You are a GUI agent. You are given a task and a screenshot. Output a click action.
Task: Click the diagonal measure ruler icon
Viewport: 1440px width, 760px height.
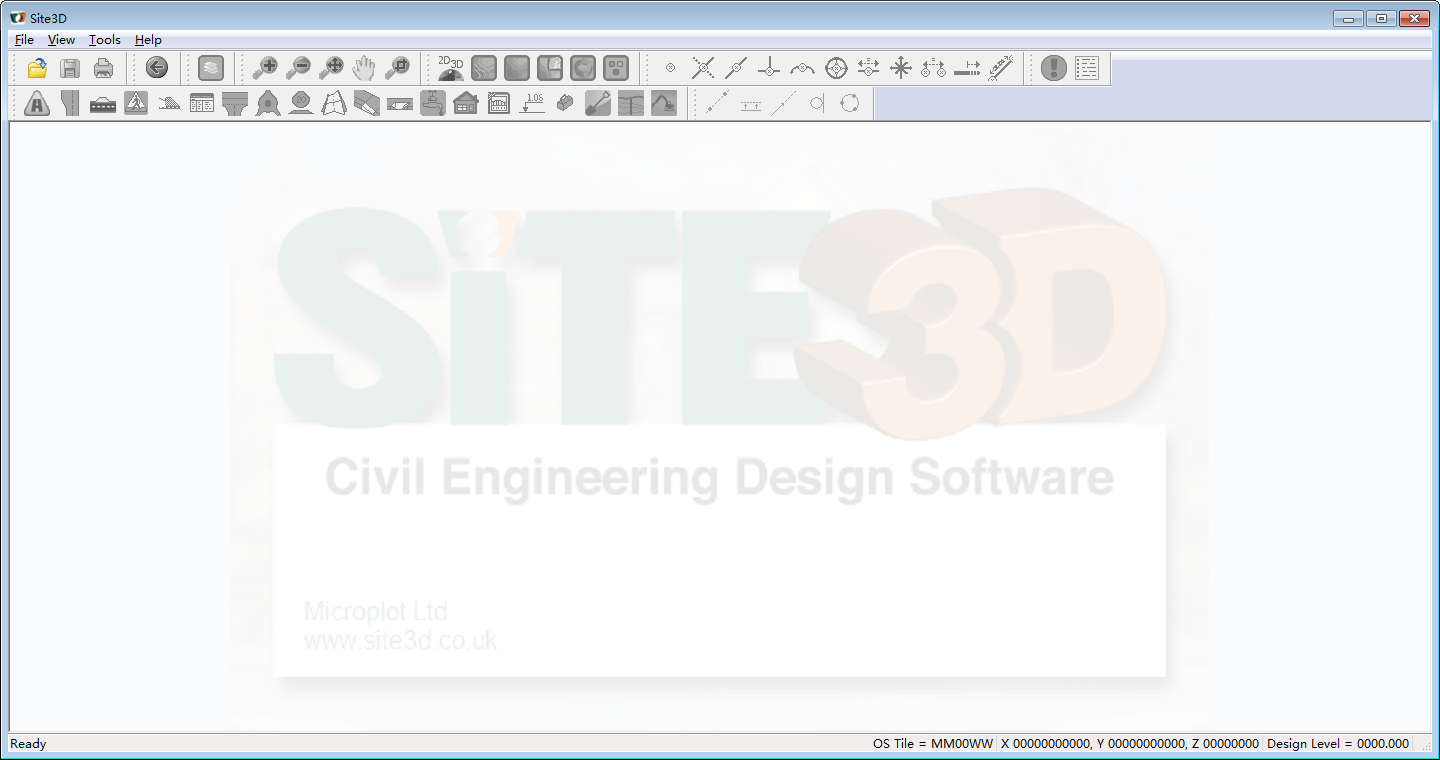(1000, 68)
